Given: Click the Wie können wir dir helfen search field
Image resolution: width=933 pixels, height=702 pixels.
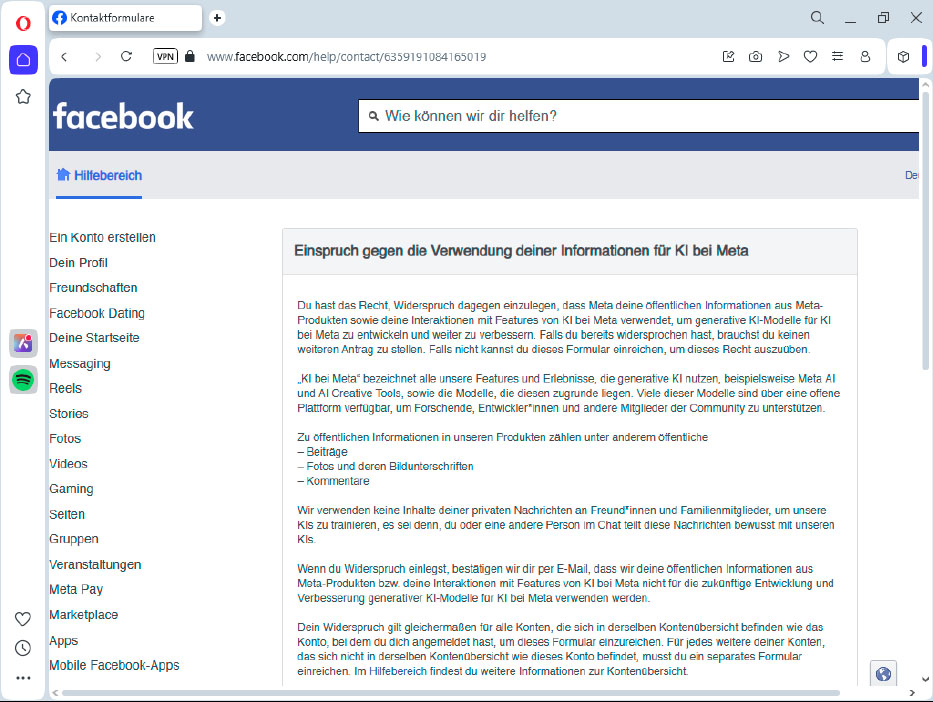Looking at the screenshot, I should (638, 116).
